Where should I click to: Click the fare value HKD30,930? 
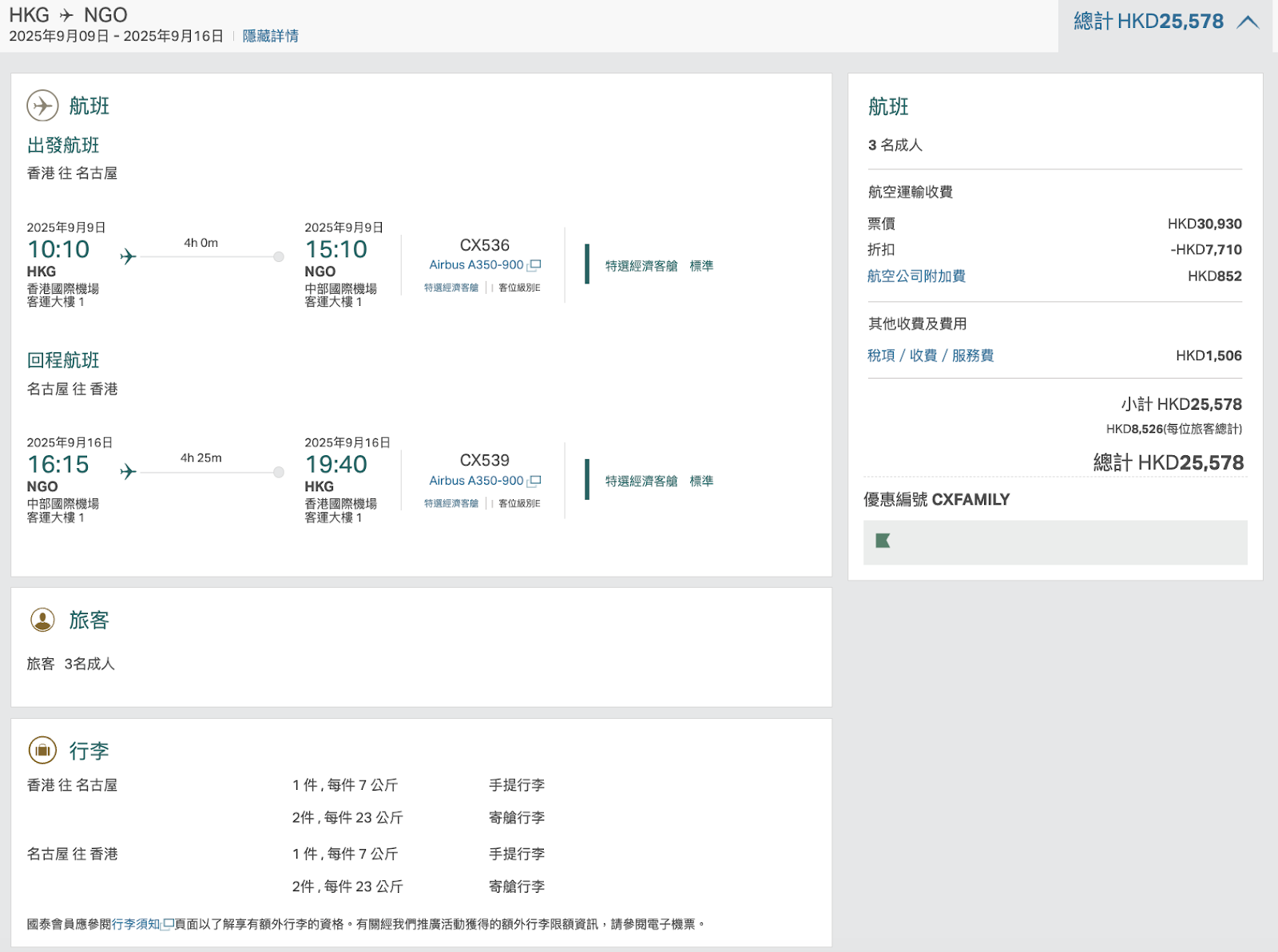[1205, 224]
